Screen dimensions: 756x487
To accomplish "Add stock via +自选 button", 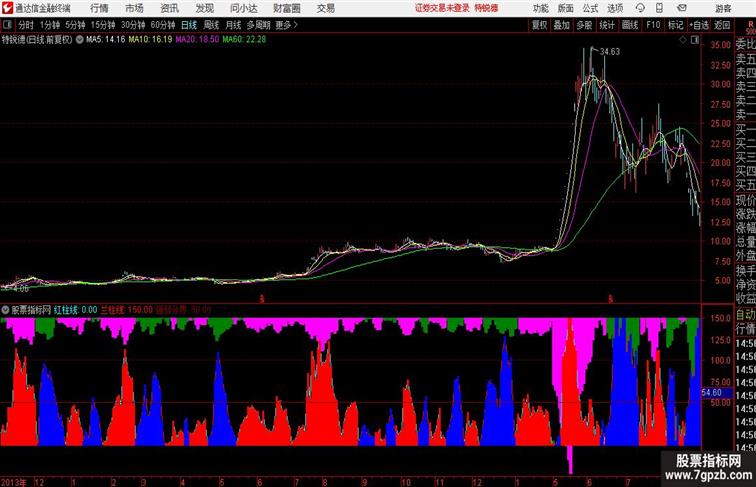I will point(699,25).
